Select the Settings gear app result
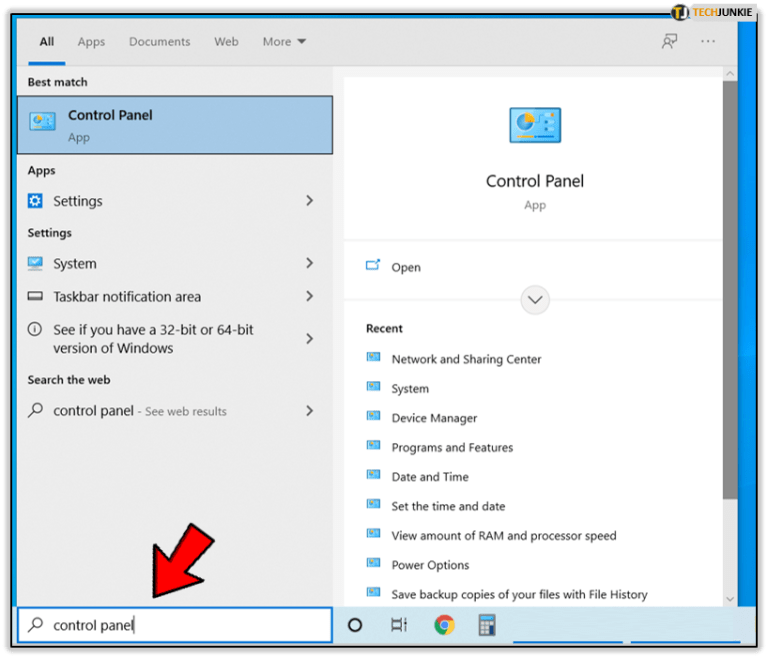768x658 pixels. click(170, 201)
